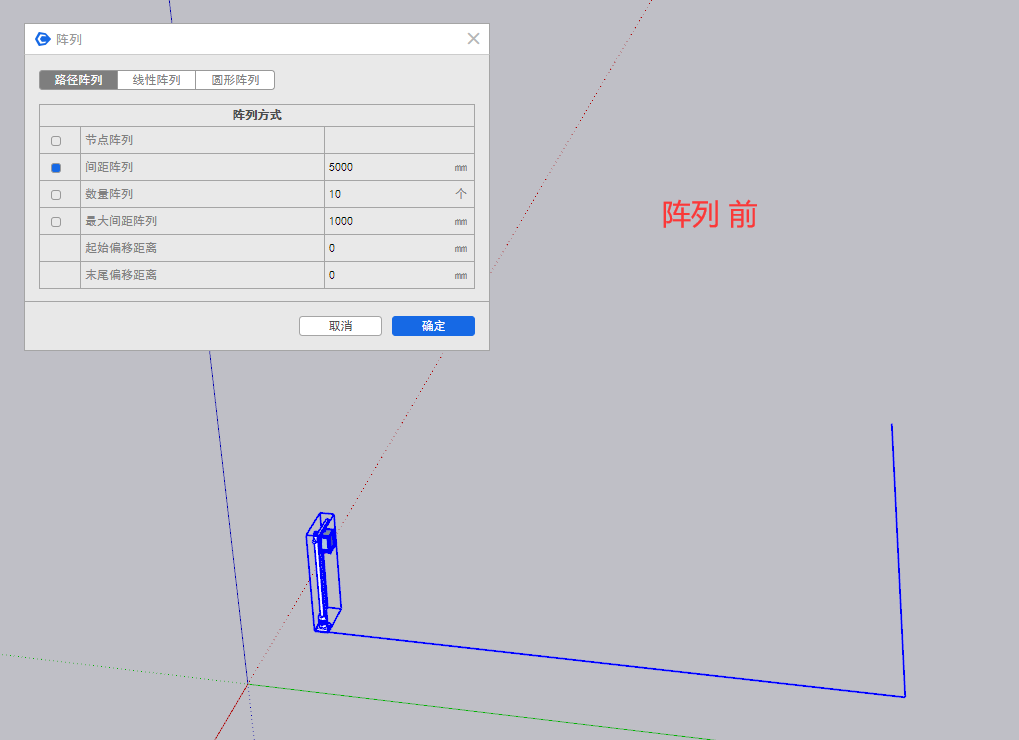This screenshot has width=1019, height=740.
Task: Switch to the 路径阵列 tab
Action: point(78,80)
